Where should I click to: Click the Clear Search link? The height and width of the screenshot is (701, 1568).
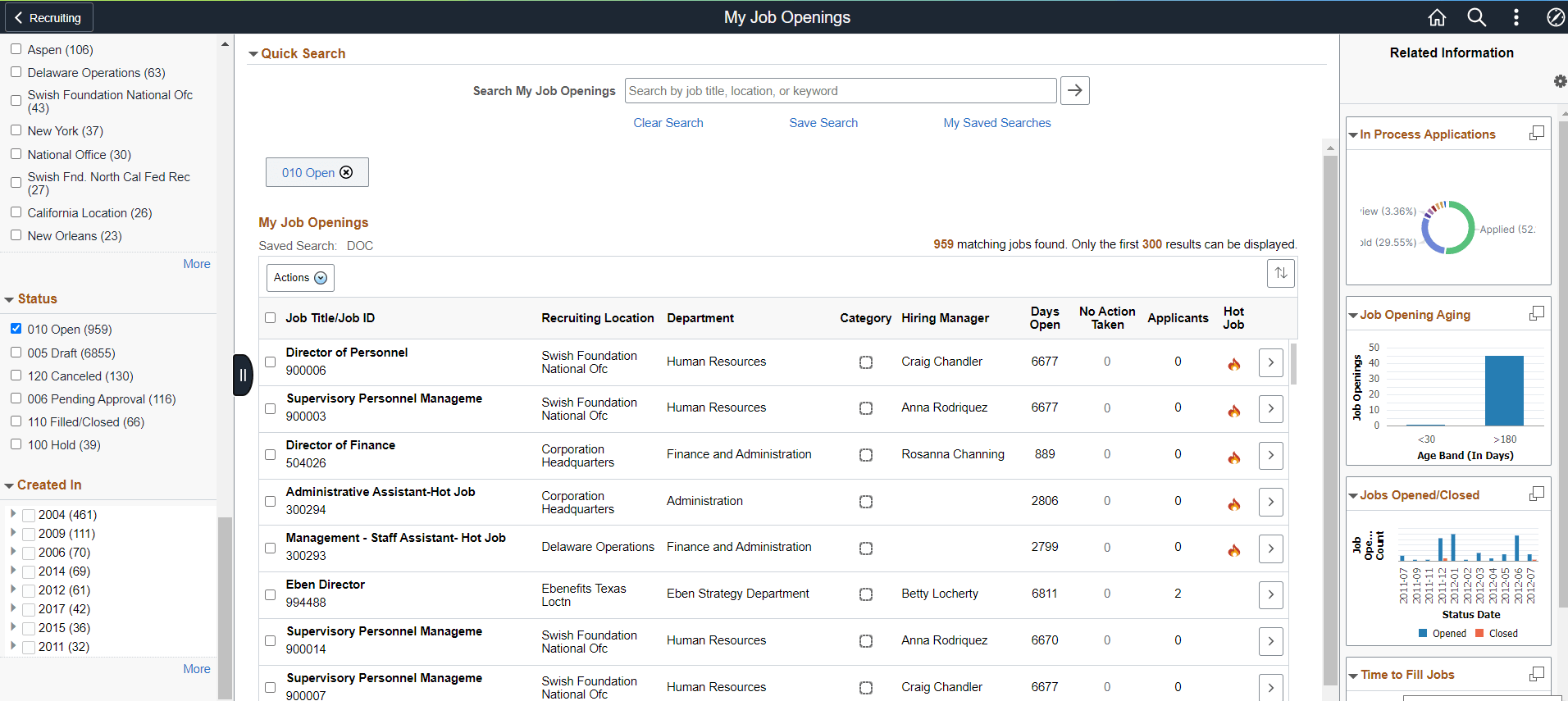click(668, 123)
